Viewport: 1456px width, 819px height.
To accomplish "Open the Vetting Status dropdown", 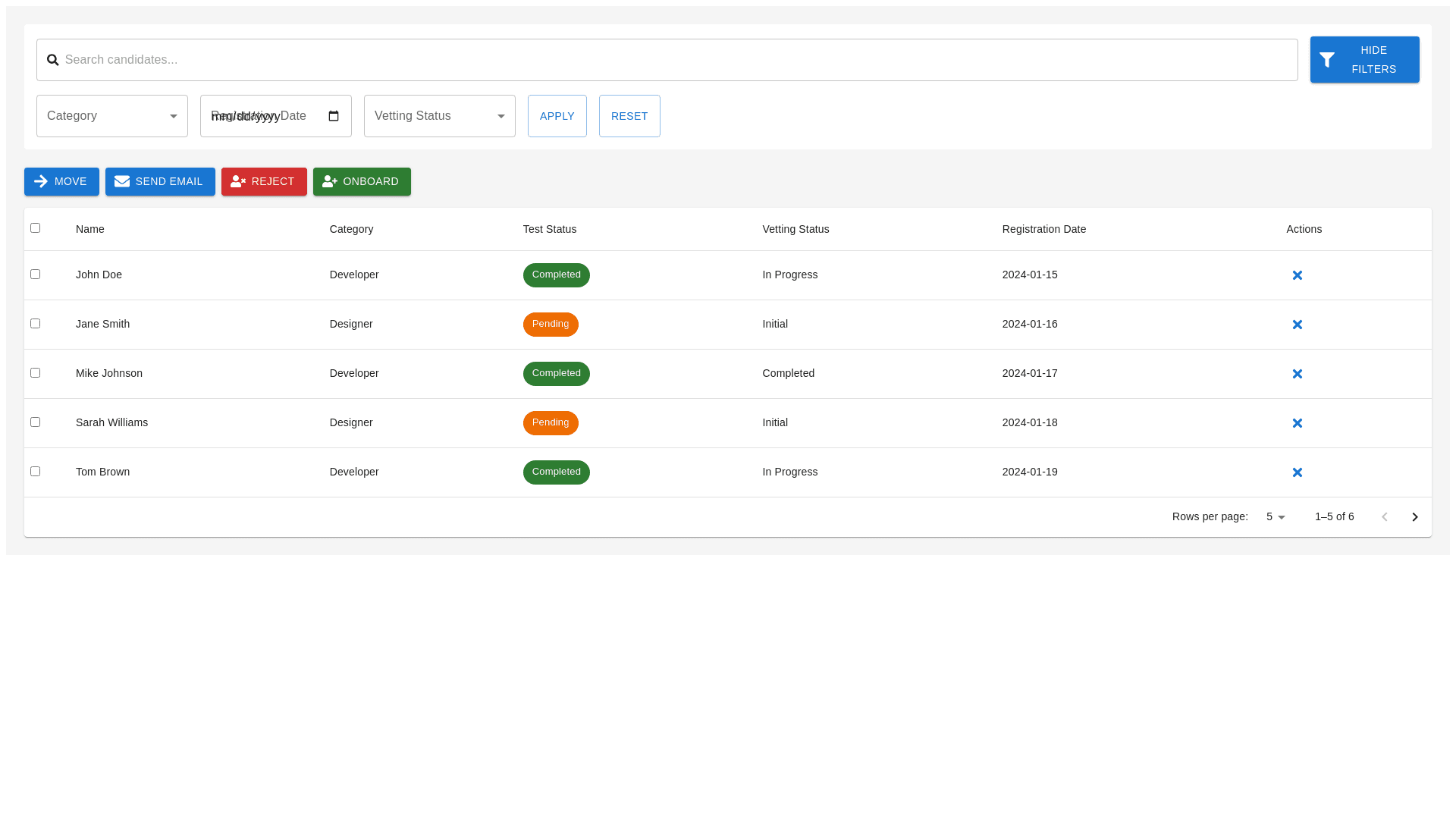I will click(x=439, y=115).
